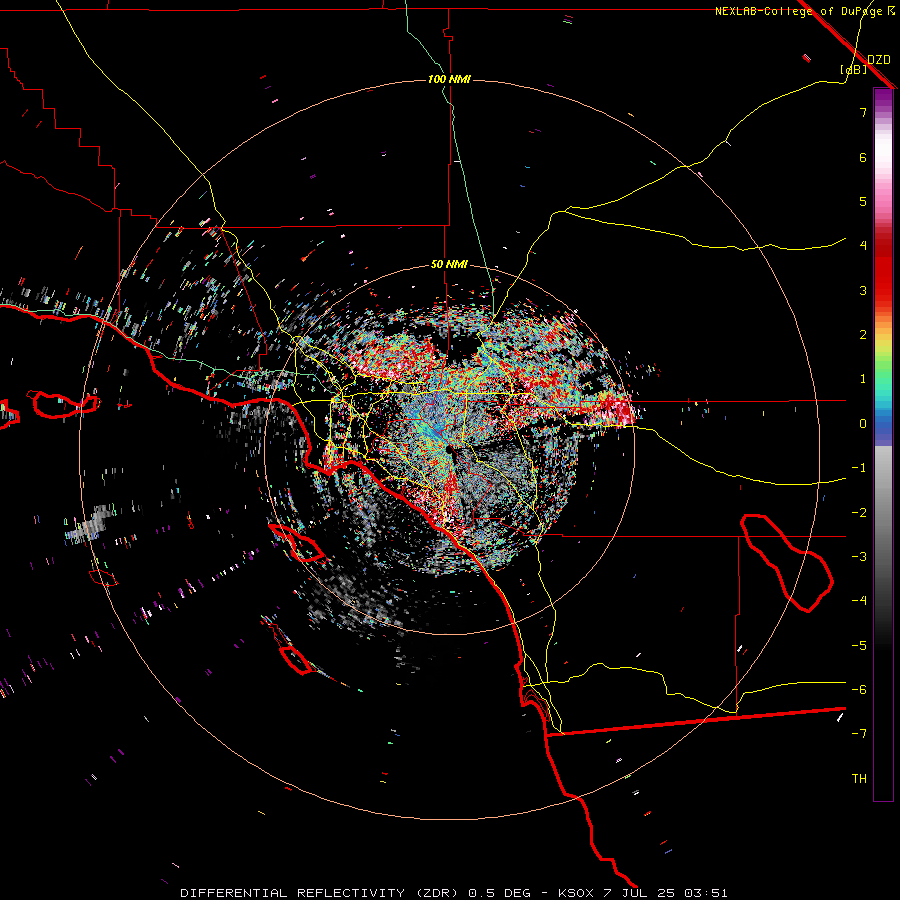Select the -5 value on the color scale
This screenshot has height=900, width=900.
click(x=859, y=646)
